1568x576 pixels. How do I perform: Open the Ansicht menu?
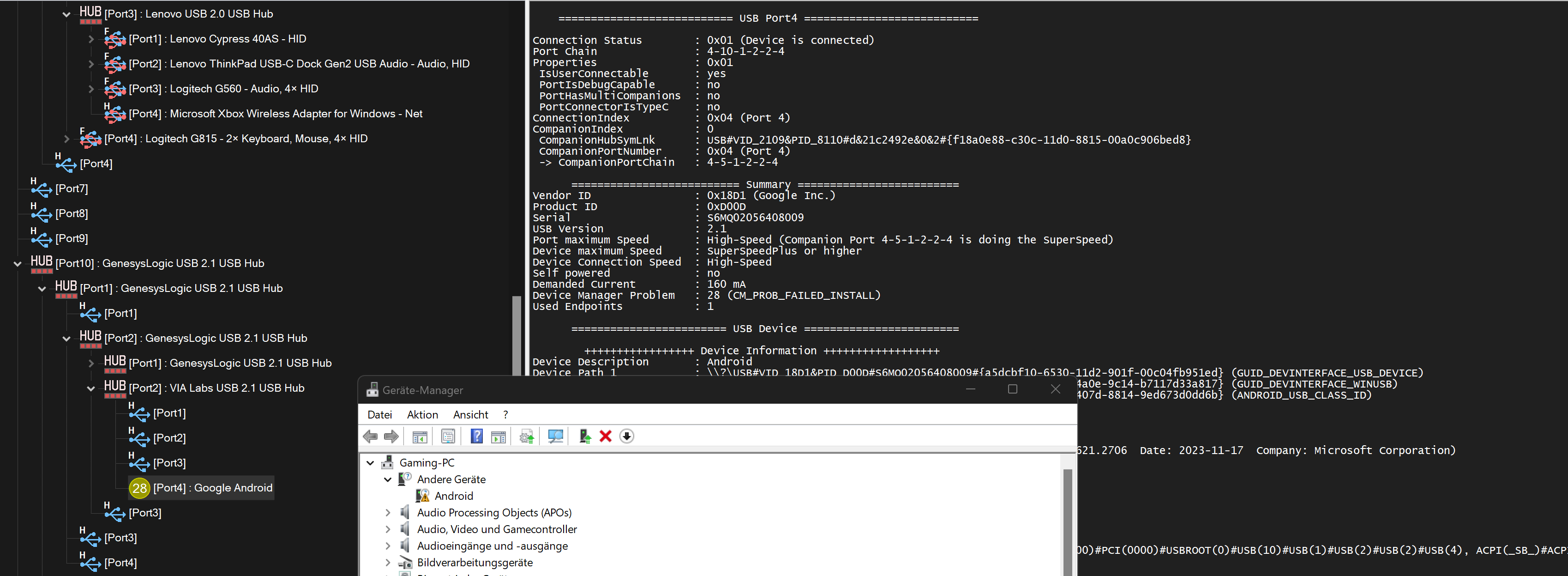click(470, 415)
